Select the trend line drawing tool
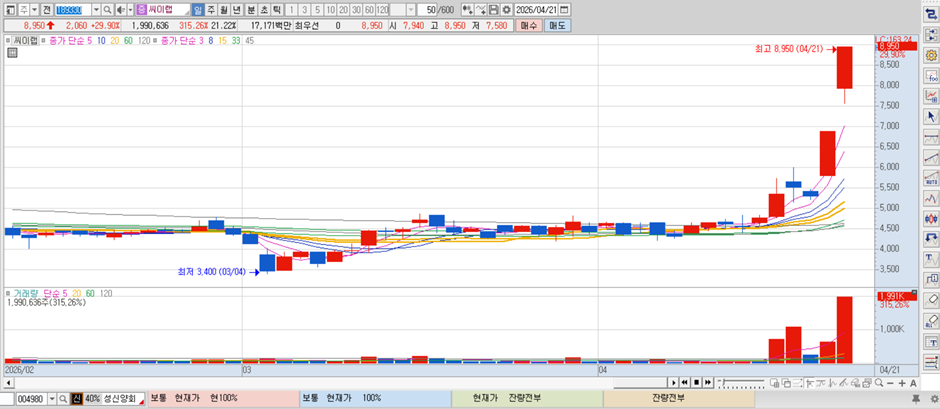 931,158
